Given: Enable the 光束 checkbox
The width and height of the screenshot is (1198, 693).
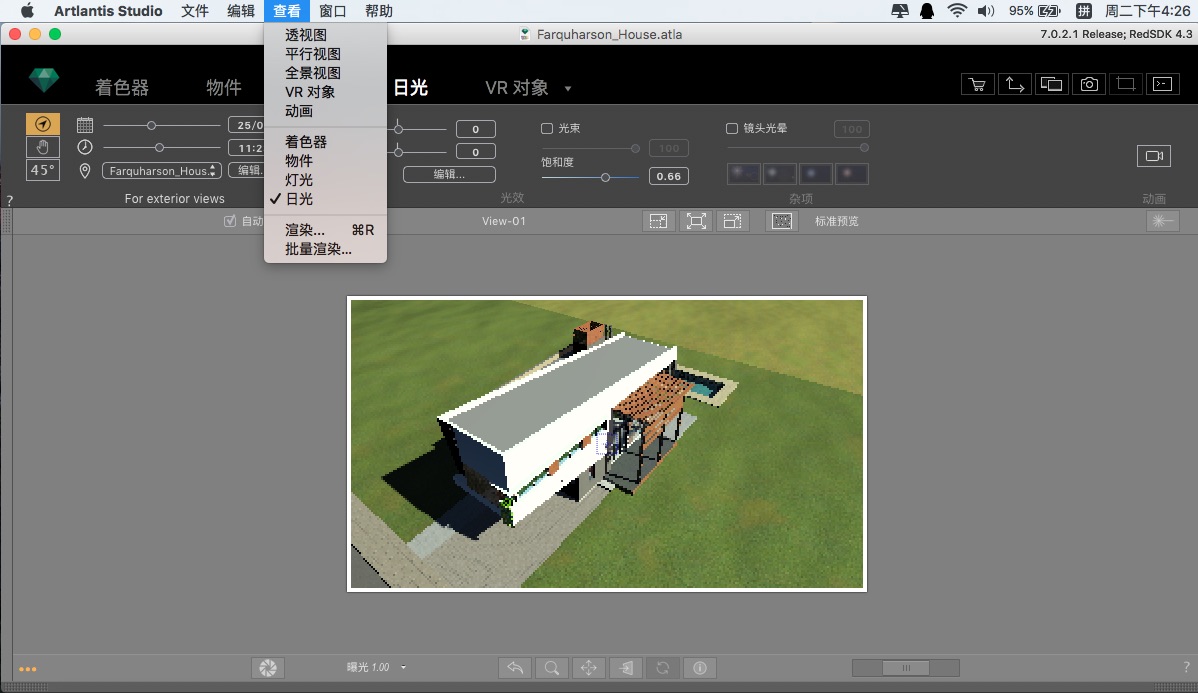Looking at the screenshot, I should [547, 128].
